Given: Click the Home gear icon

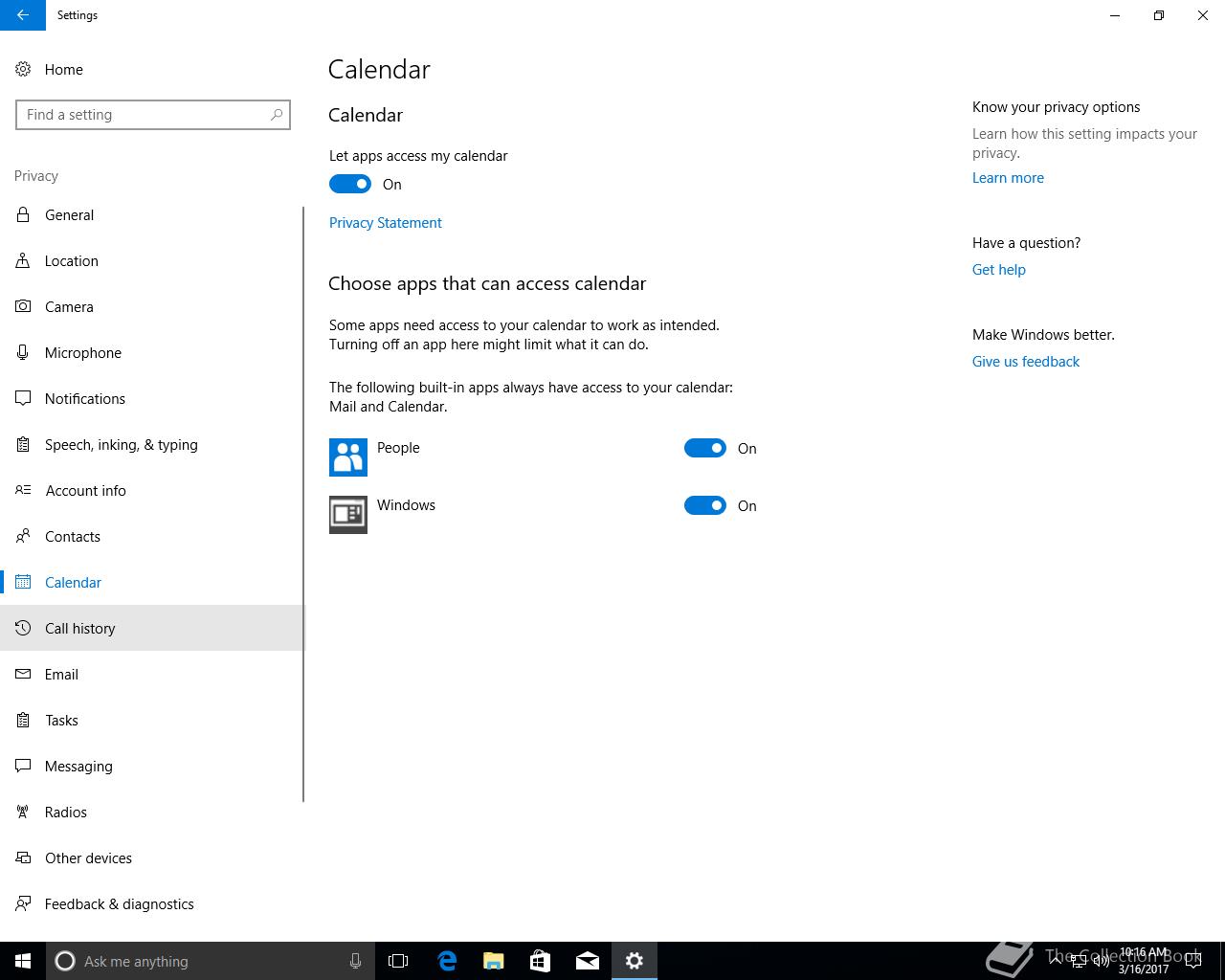Looking at the screenshot, I should click(x=23, y=69).
